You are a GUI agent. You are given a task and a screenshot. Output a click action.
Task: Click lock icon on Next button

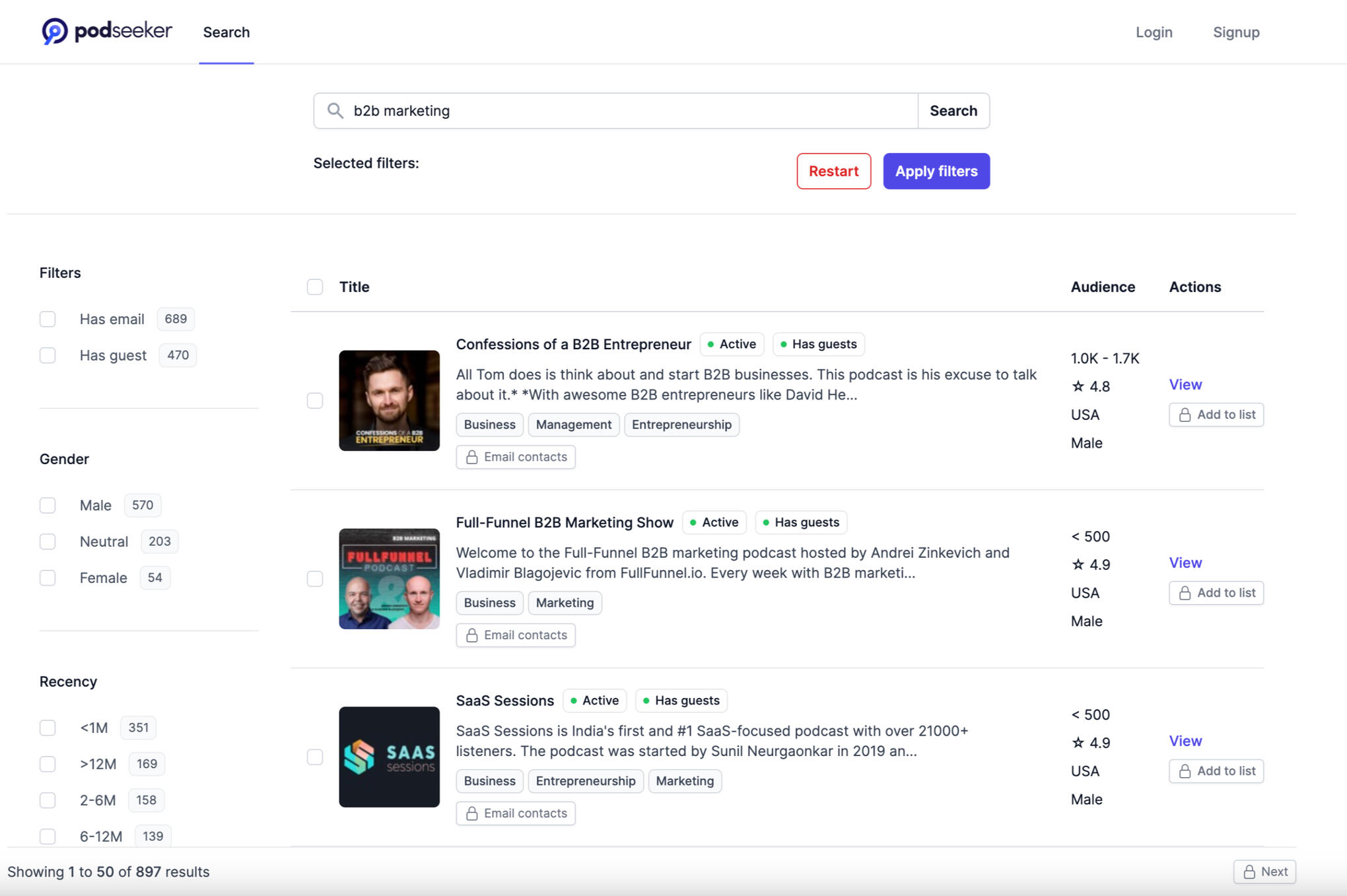tap(1249, 872)
